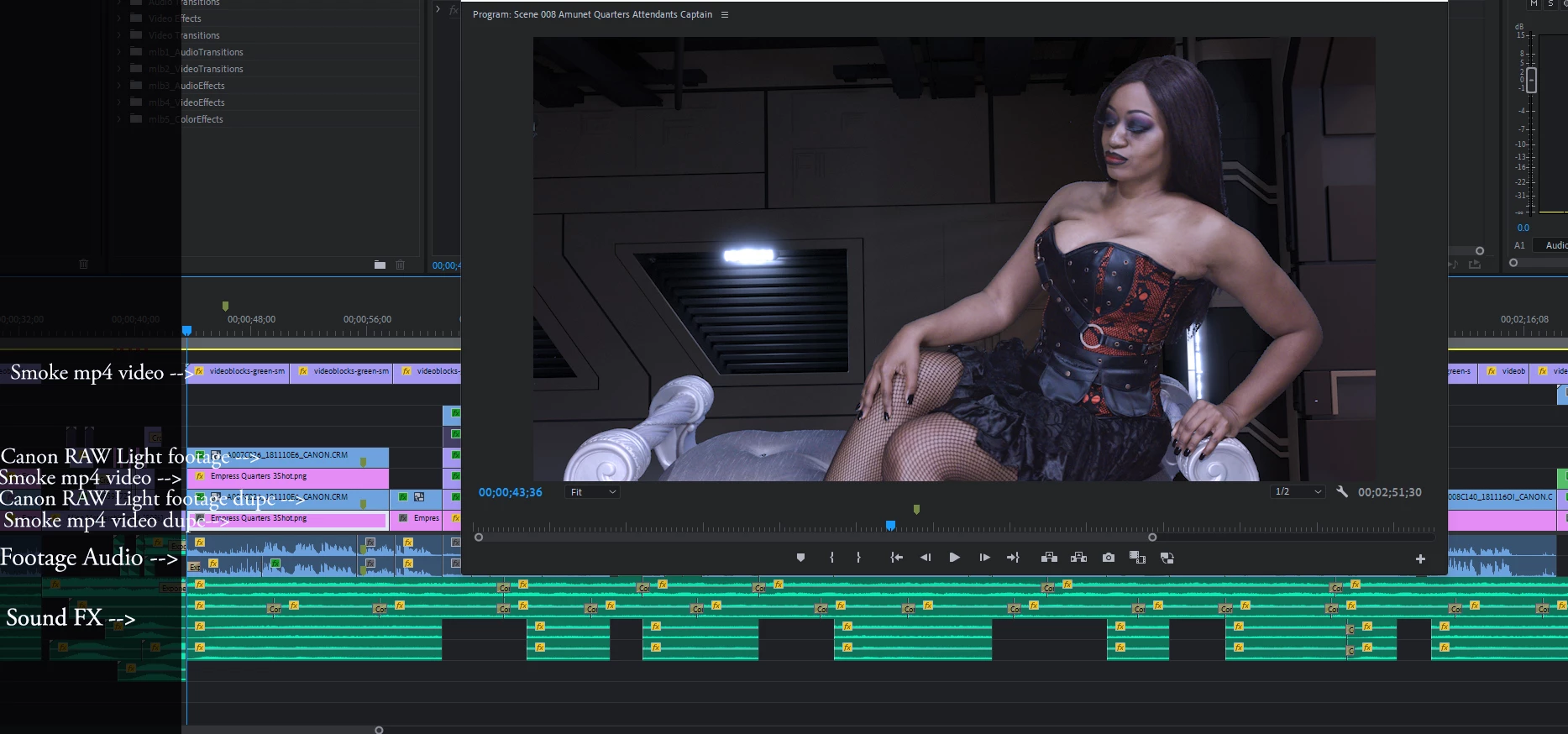1568x734 pixels.
Task: Export frame with camera icon
Action: tap(1109, 558)
